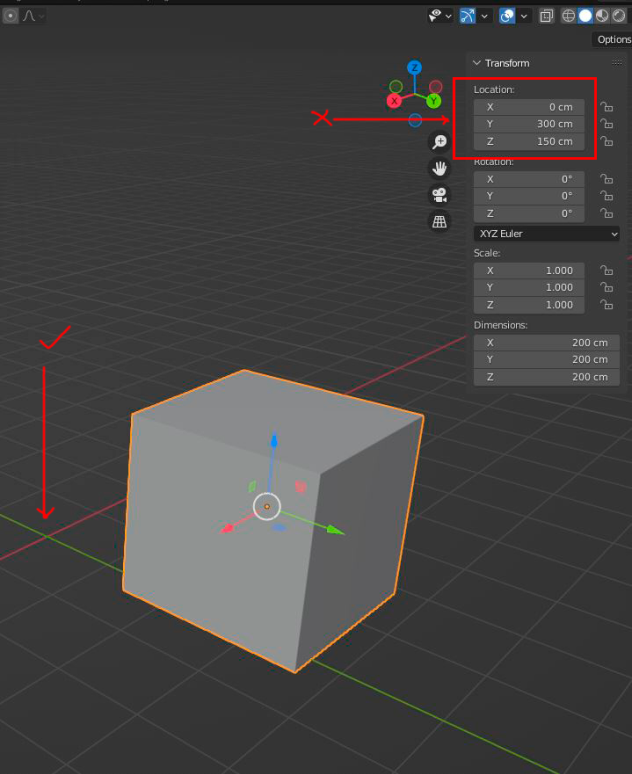Screen dimensions: 632x774
Task: Click the Rotation Y field
Action: [529, 196]
